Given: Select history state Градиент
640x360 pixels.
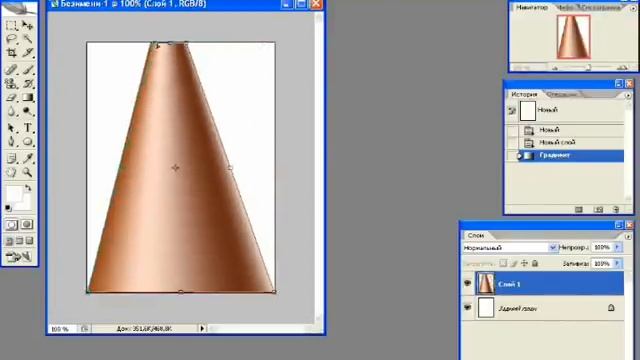Looking at the screenshot, I should (x=571, y=156).
